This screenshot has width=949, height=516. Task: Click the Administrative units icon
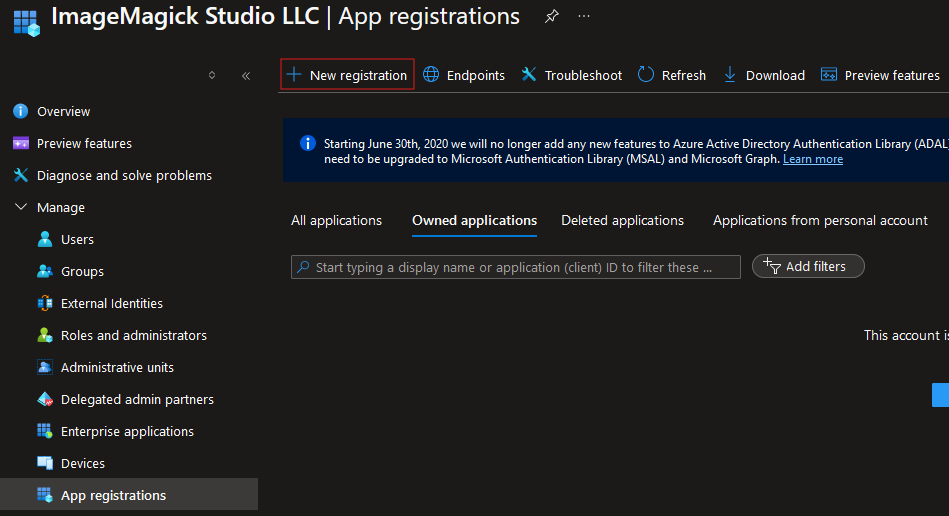pos(45,367)
